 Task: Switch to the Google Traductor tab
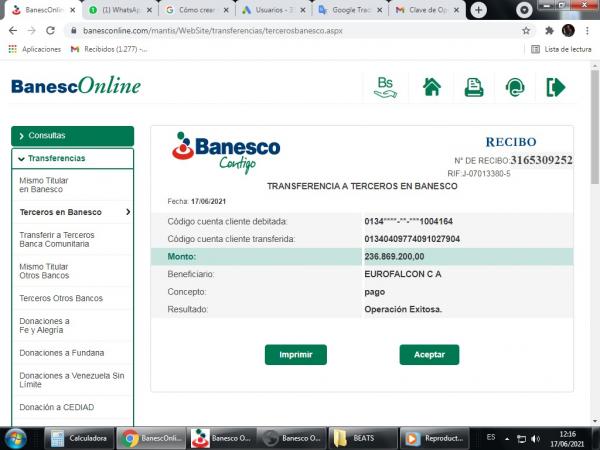coord(351,10)
